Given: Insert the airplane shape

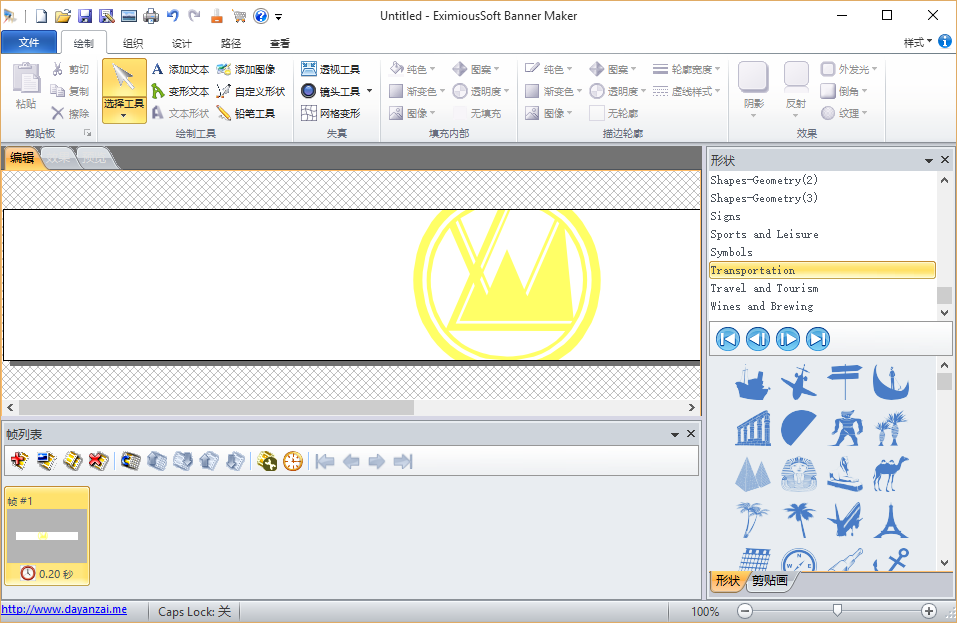Looking at the screenshot, I should [x=798, y=383].
